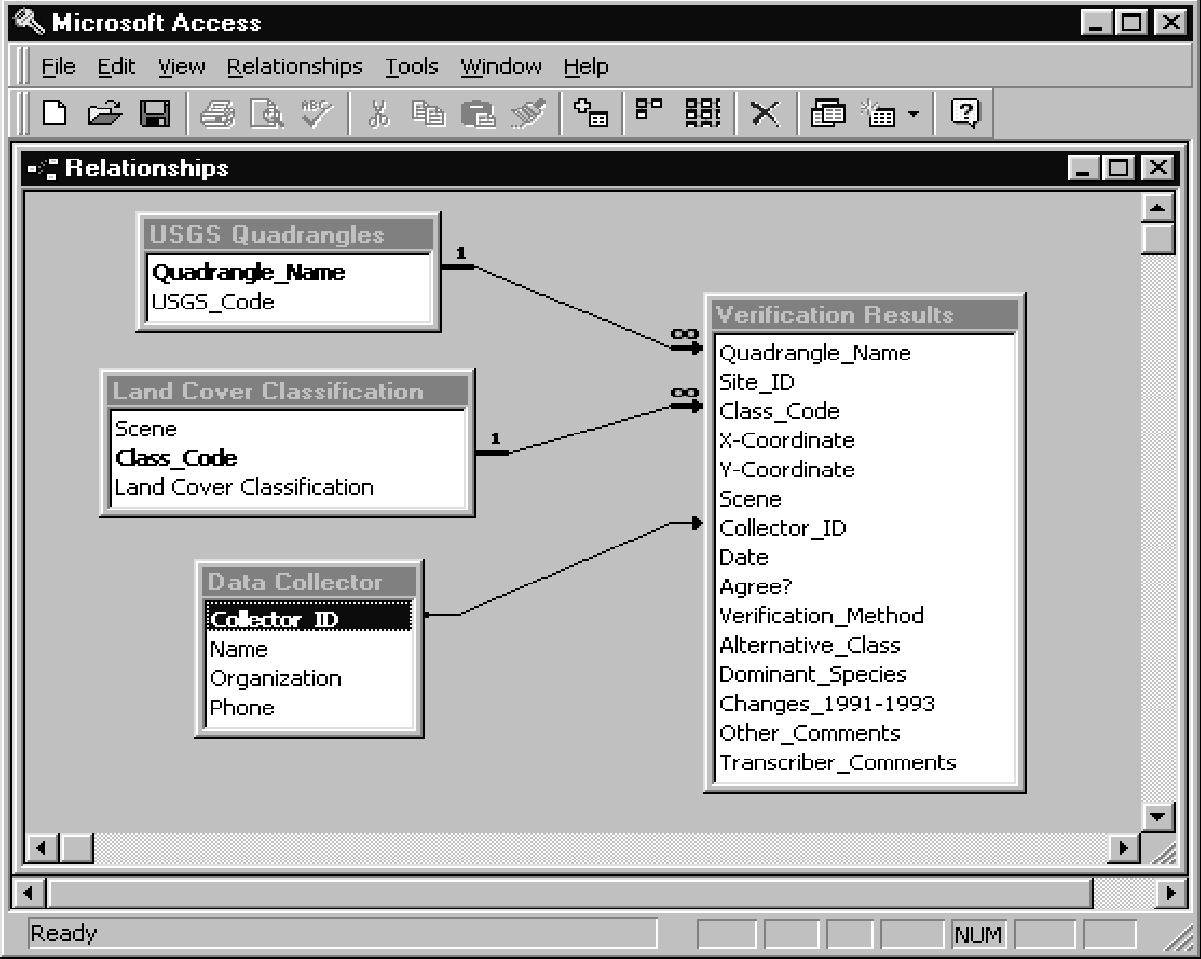Open the Relationships menu
Image resolution: width=1201 pixels, height=959 pixels.
tap(294, 67)
